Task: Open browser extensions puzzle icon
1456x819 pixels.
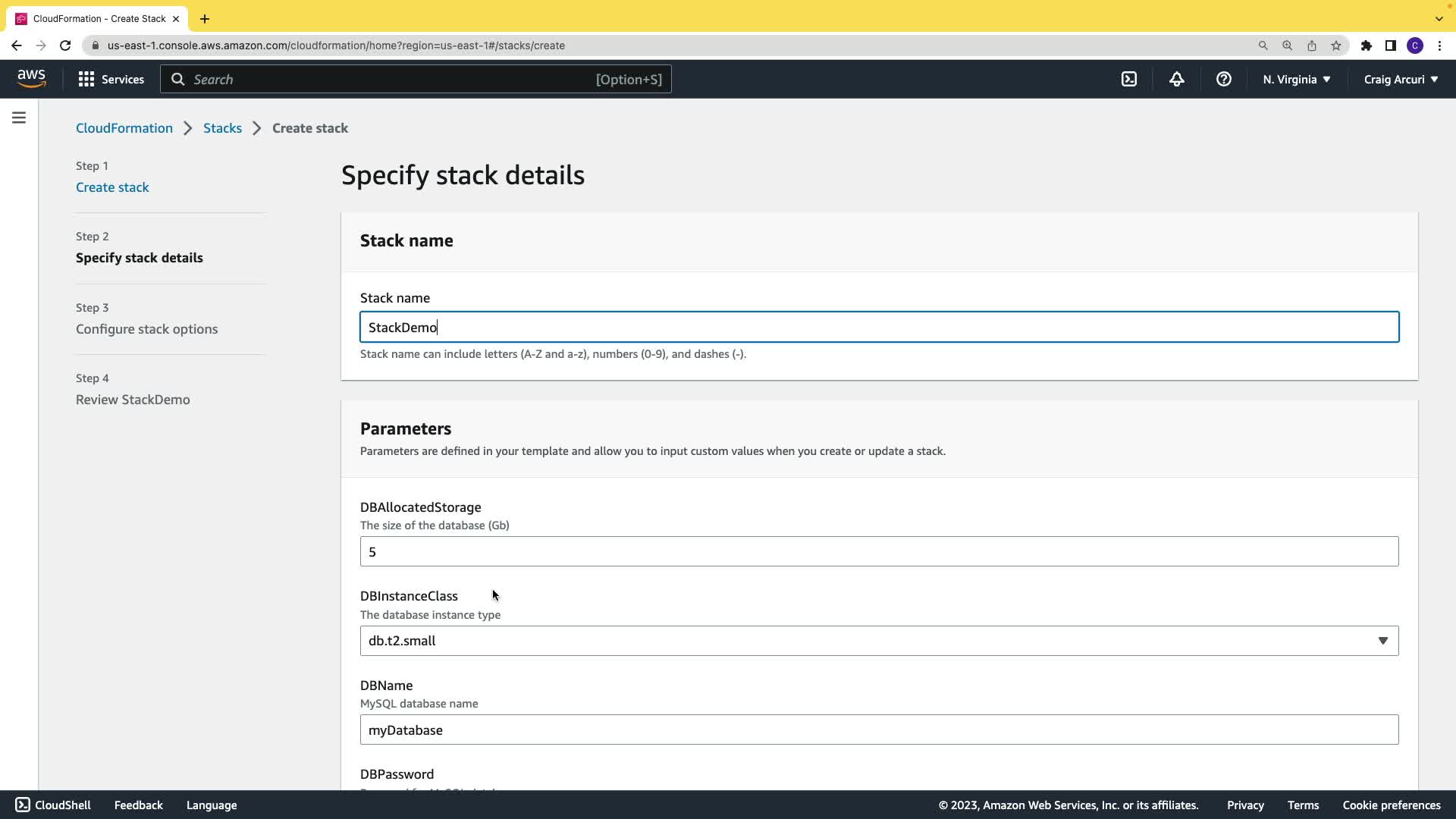Action: click(1366, 45)
